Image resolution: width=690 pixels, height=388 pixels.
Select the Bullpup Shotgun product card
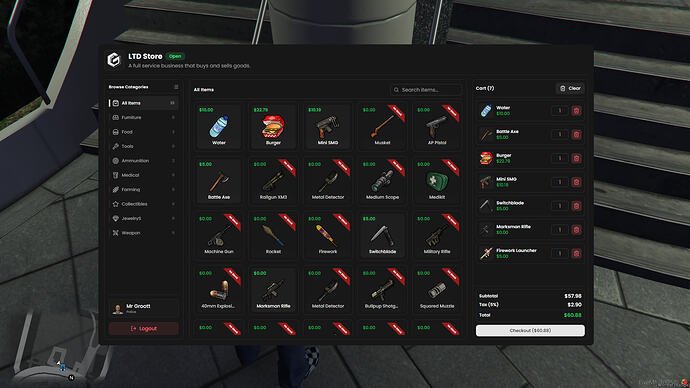382,290
